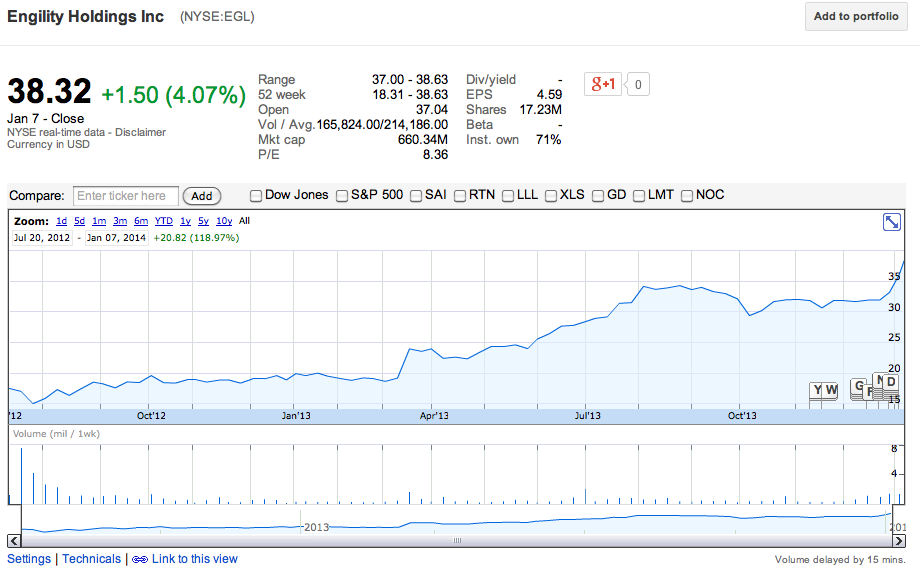Enable the LMT comparison checkbox

click(x=639, y=196)
